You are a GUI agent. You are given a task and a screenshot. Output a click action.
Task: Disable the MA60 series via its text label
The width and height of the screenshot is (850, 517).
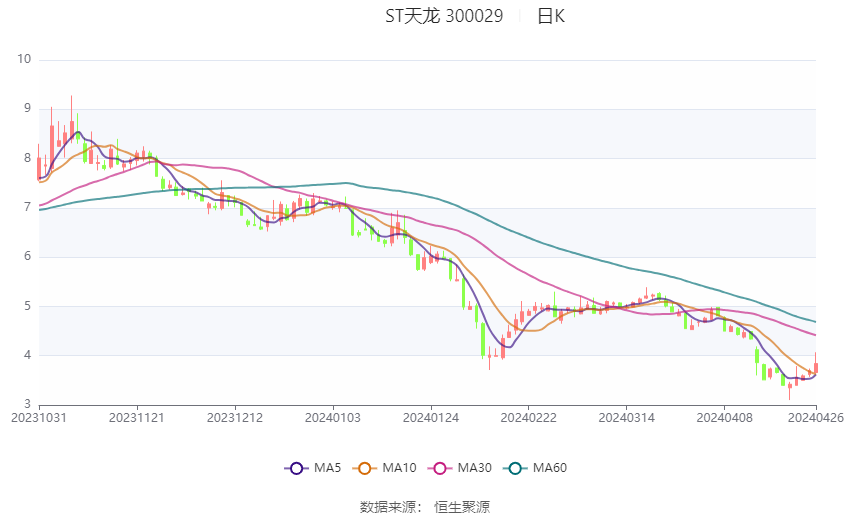pyautogui.click(x=550, y=468)
